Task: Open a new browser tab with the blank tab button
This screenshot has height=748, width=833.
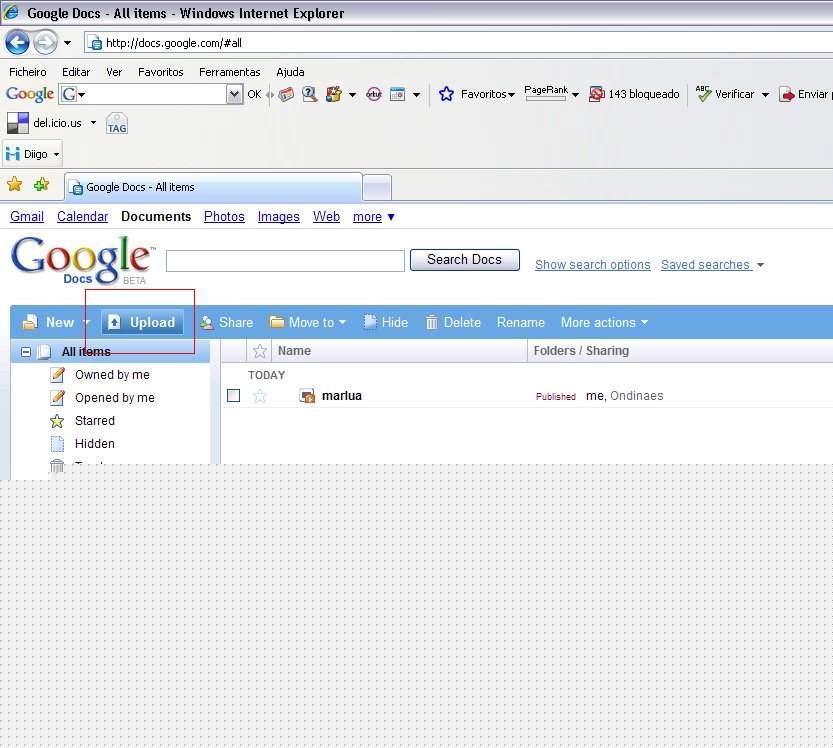Action: (377, 188)
